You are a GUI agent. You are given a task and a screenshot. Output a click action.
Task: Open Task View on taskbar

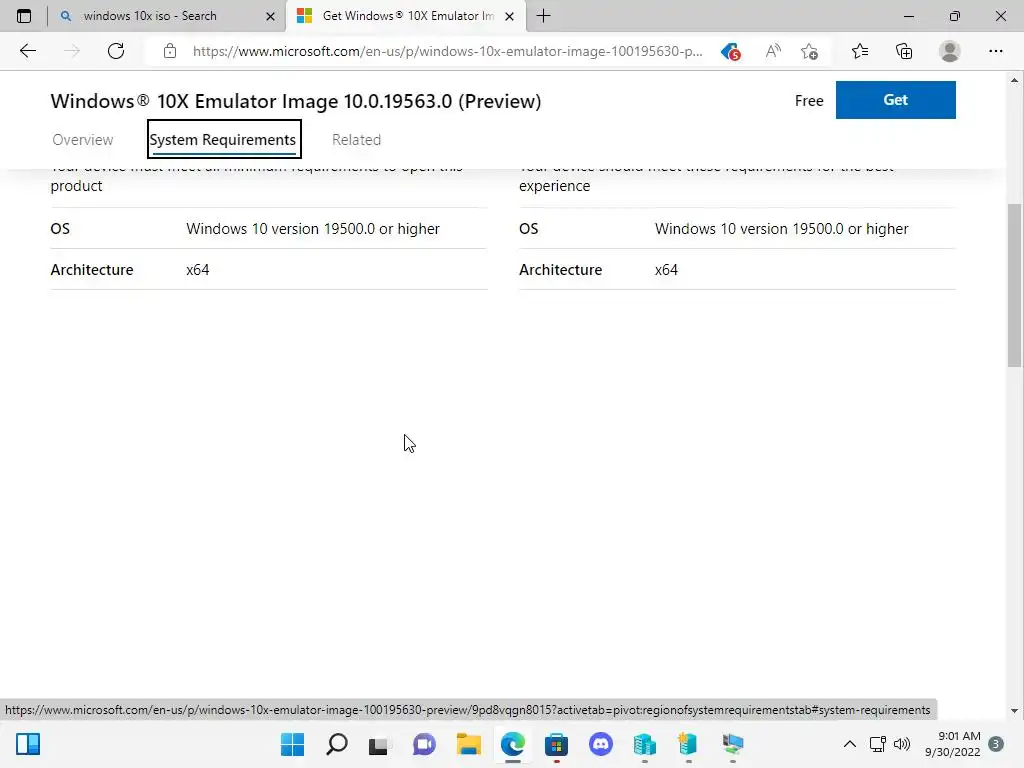379,744
